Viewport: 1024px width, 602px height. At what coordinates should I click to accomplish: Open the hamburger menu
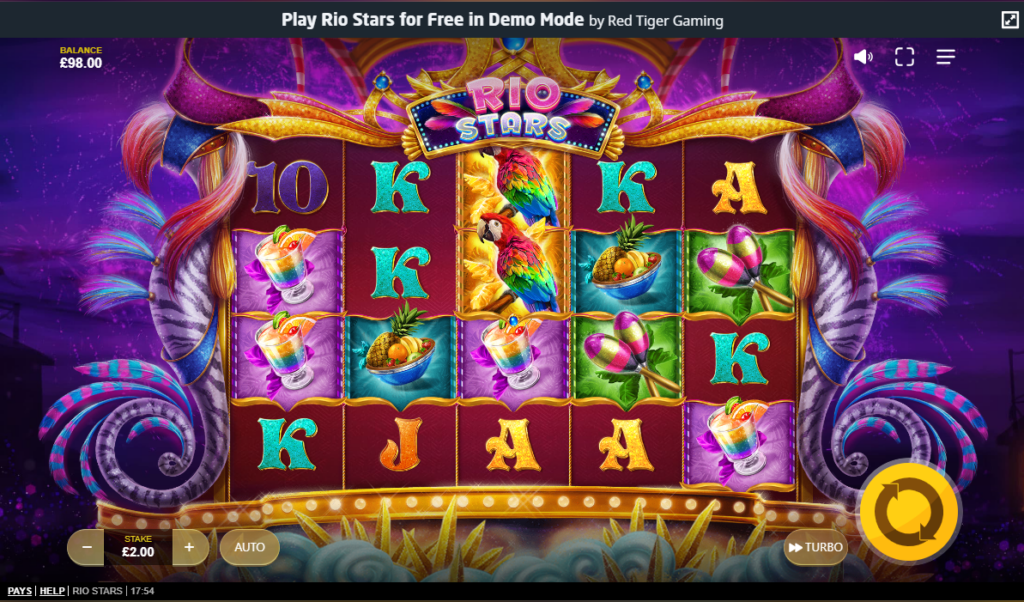pyautogui.click(x=946, y=57)
